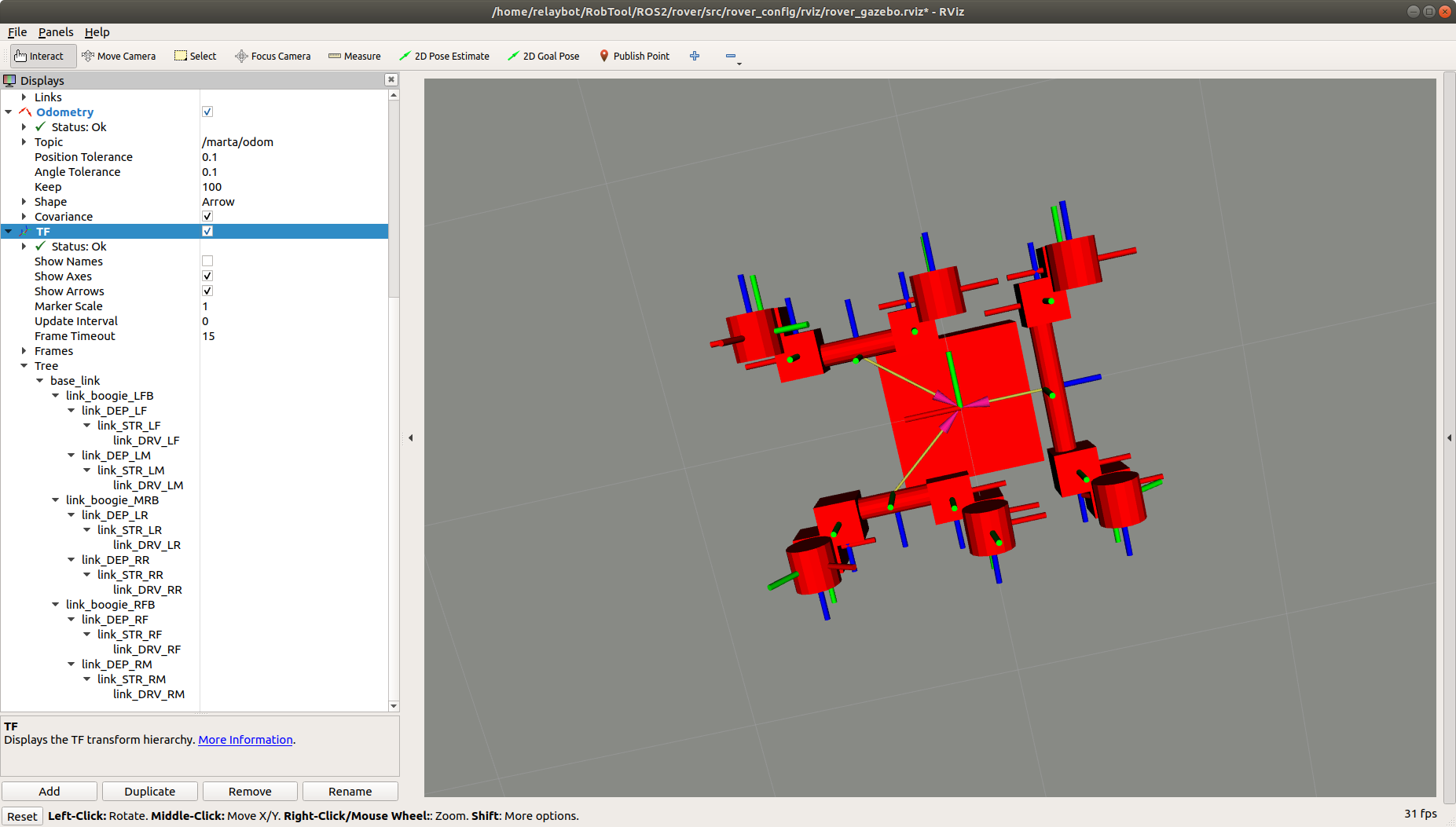Pick the Measure tool
The width and height of the screenshot is (1456, 827).
pos(354,56)
